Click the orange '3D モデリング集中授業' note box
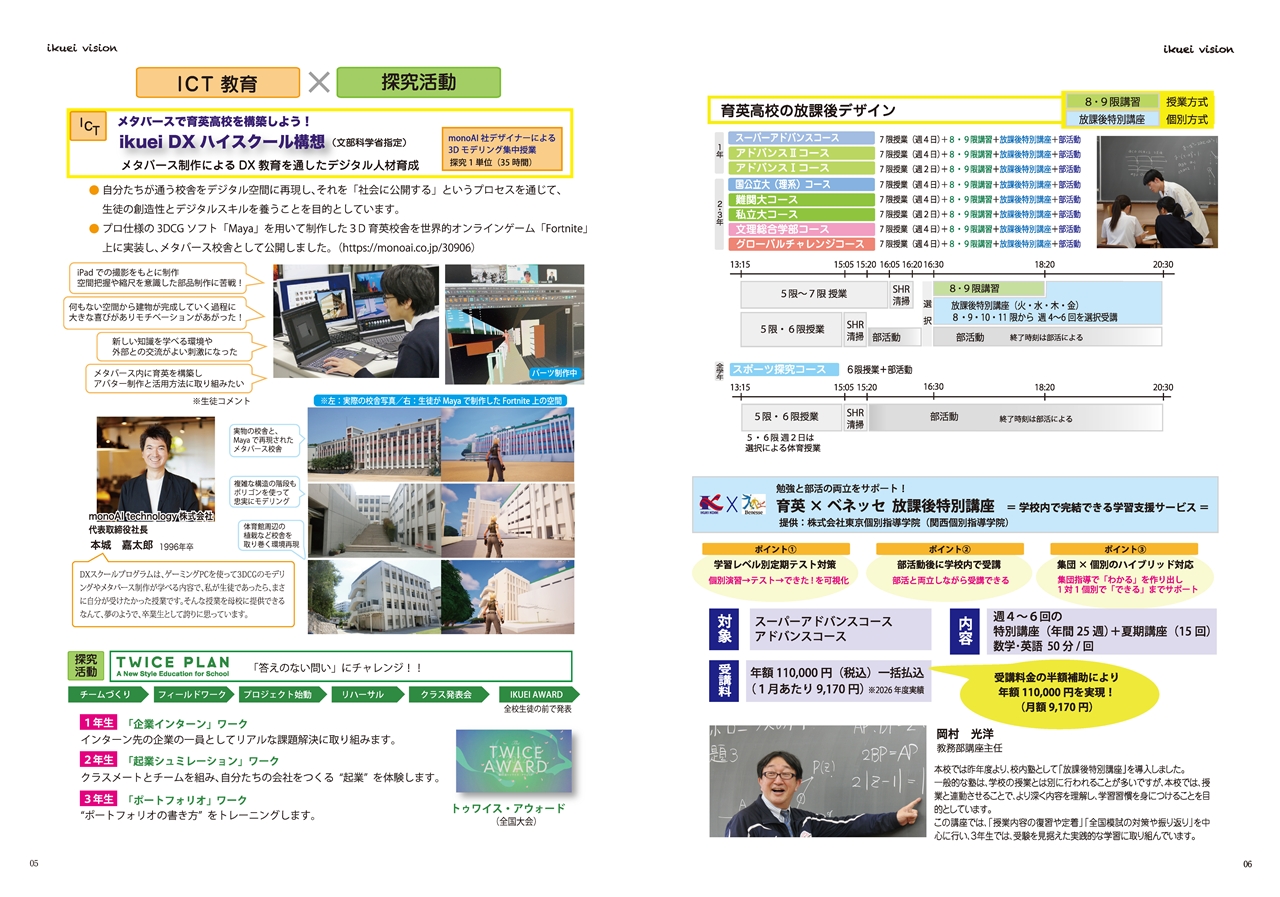 coord(502,148)
